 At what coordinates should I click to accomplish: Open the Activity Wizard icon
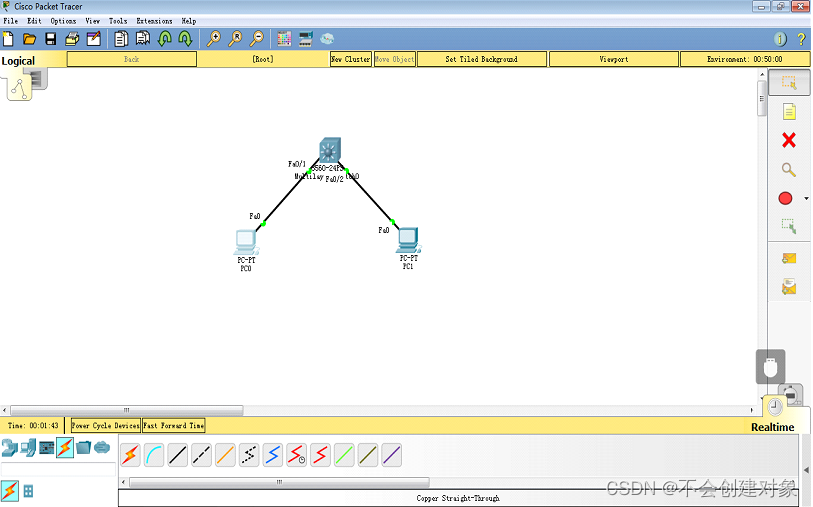[94, 39]
